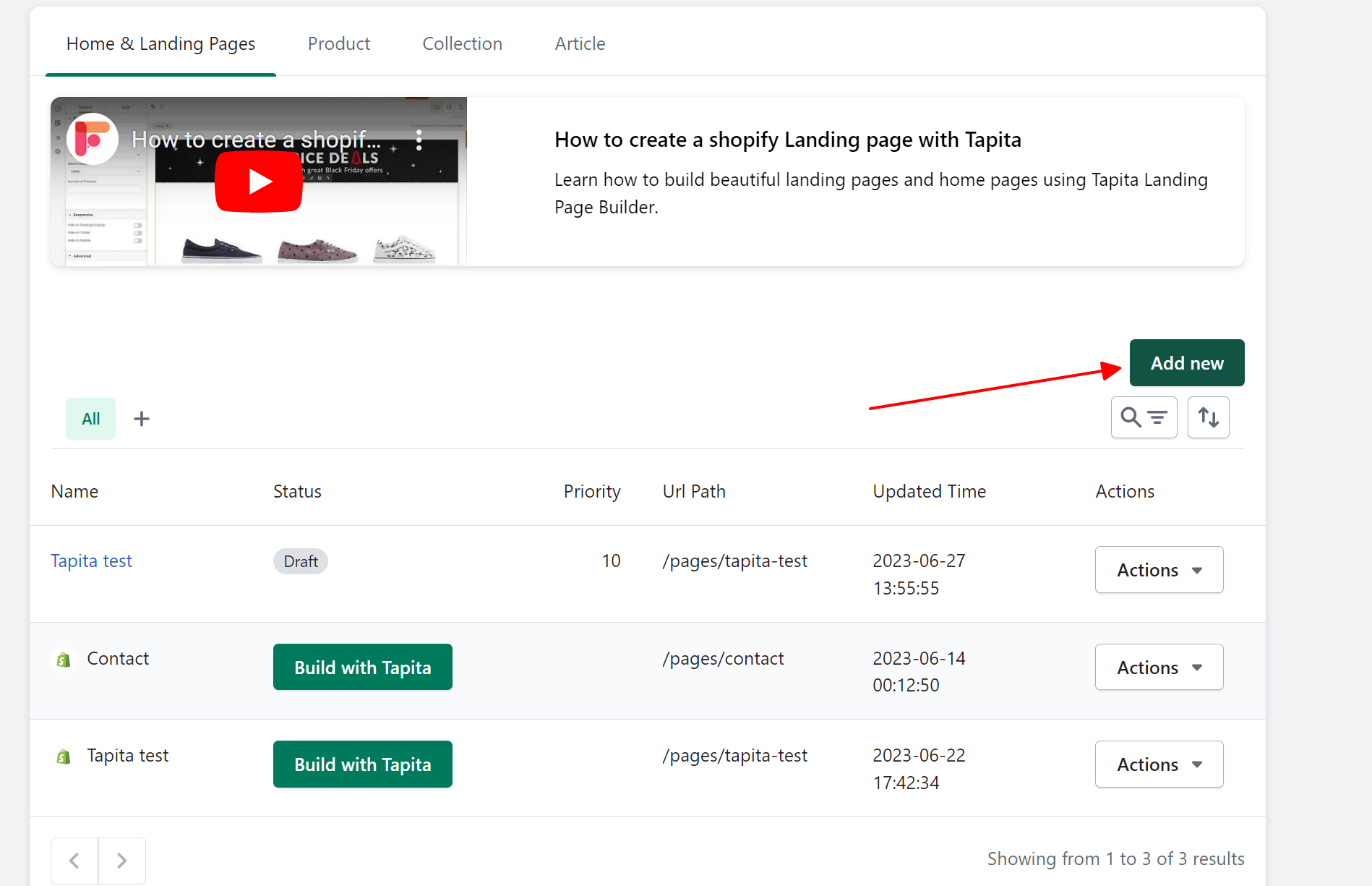Select the All view tab
Screen dimensions: 1372x886
click(x=91, y=419)
